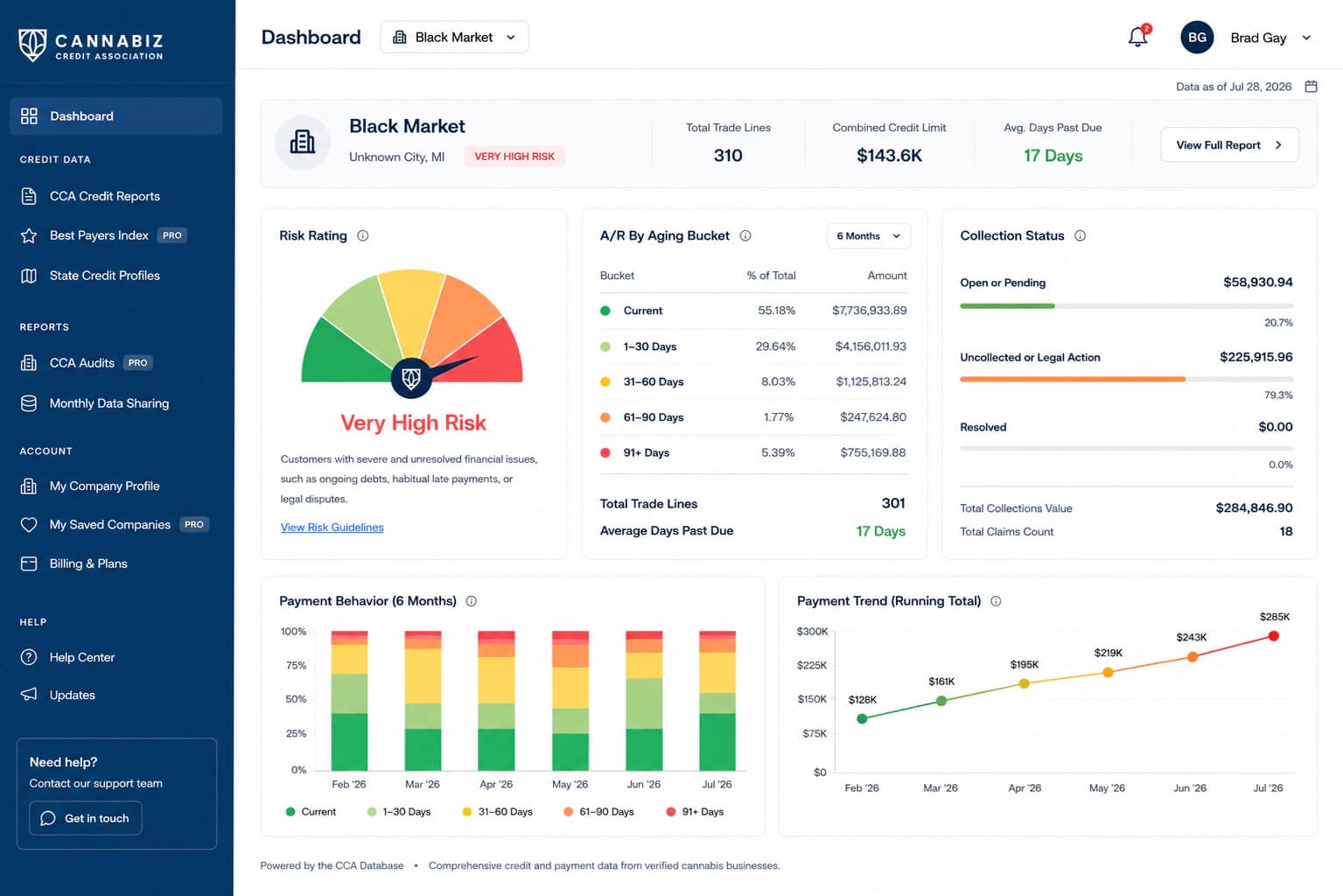Screen dimensions: 1343x896
Task: Click Get in touch button
Action: point(86,818)
